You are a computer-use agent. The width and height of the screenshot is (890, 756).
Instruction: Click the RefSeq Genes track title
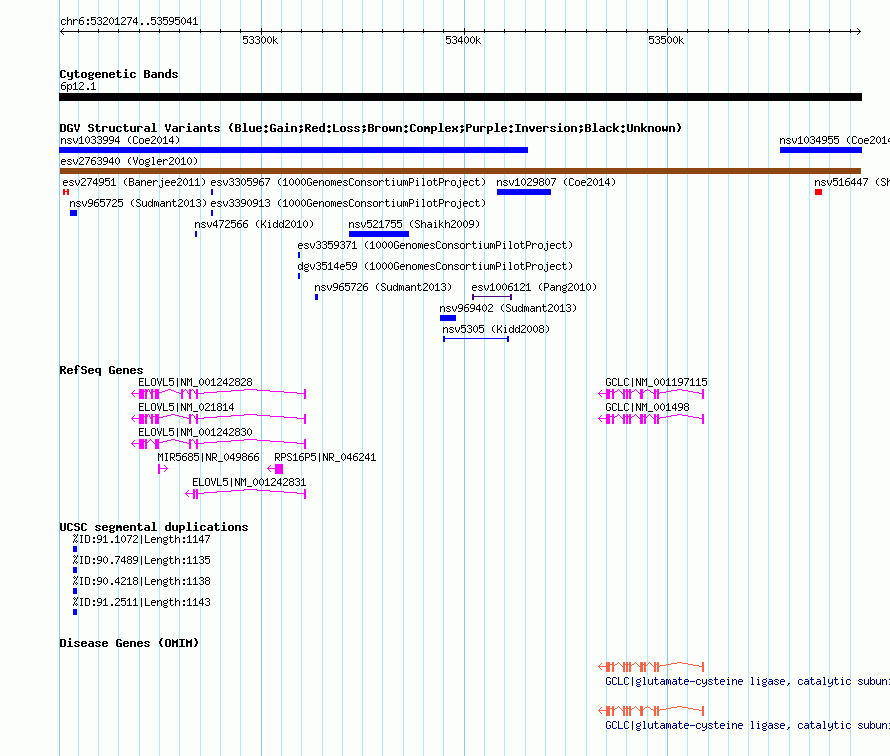[101, 370]
